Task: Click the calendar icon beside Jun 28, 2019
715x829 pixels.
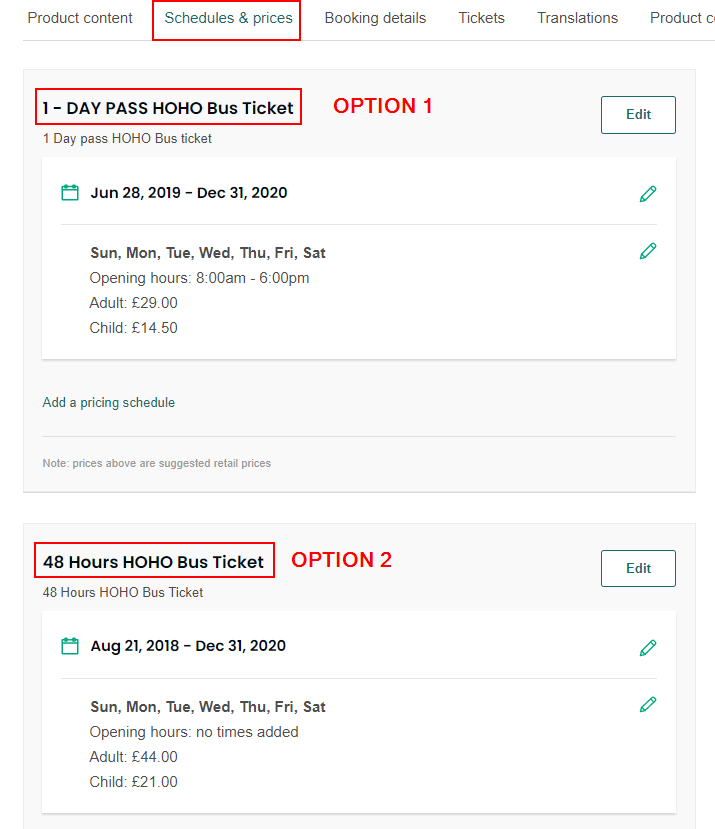Action: pyautogui.click(x=69, y=192)
